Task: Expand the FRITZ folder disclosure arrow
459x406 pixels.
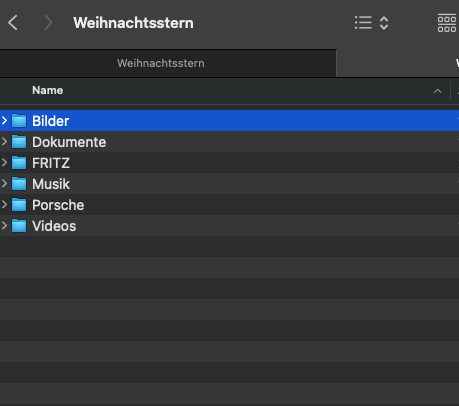Action: (4, 162)
